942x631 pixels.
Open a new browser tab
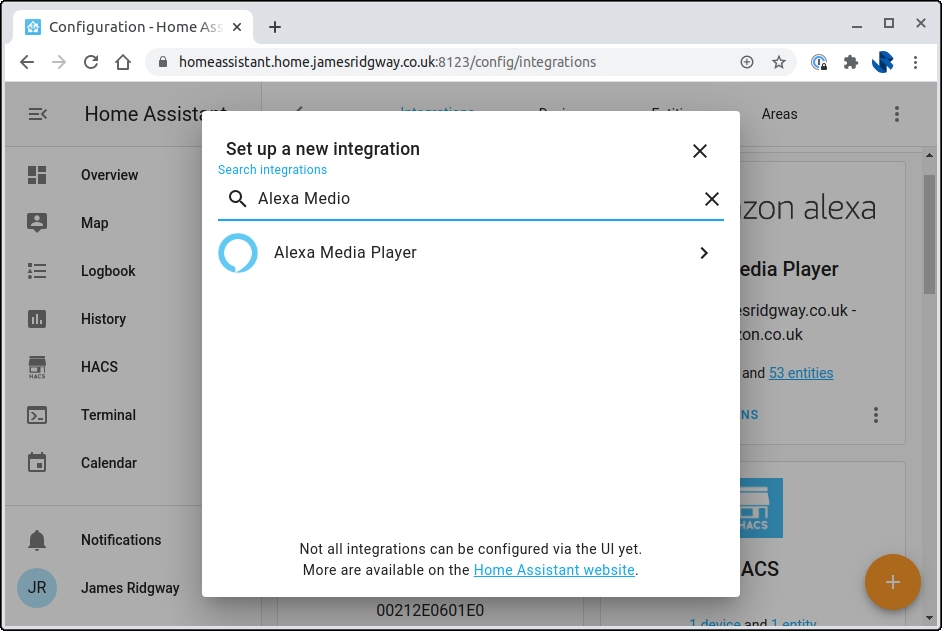tap(275, 27)
